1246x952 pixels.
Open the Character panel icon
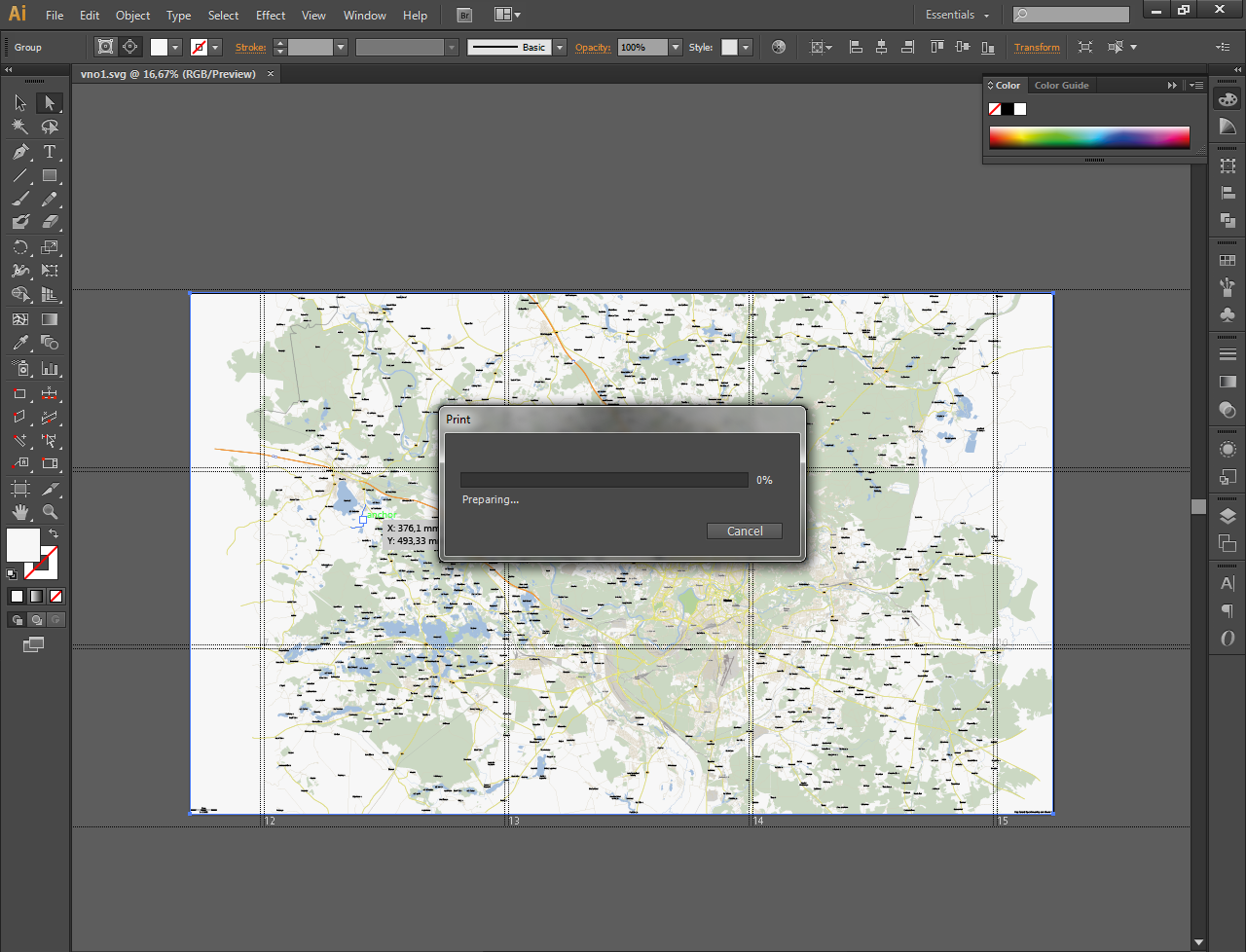point(1228,583)
